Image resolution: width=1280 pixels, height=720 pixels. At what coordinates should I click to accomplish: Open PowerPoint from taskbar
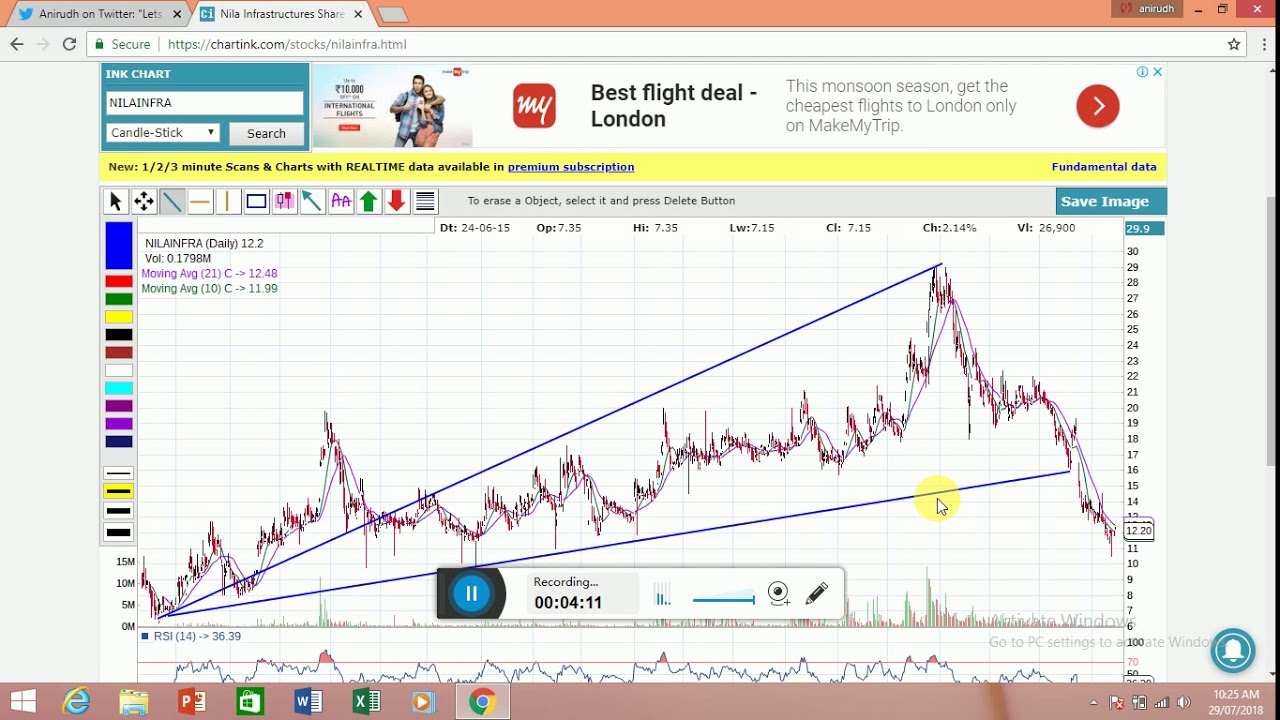point(192,701)
